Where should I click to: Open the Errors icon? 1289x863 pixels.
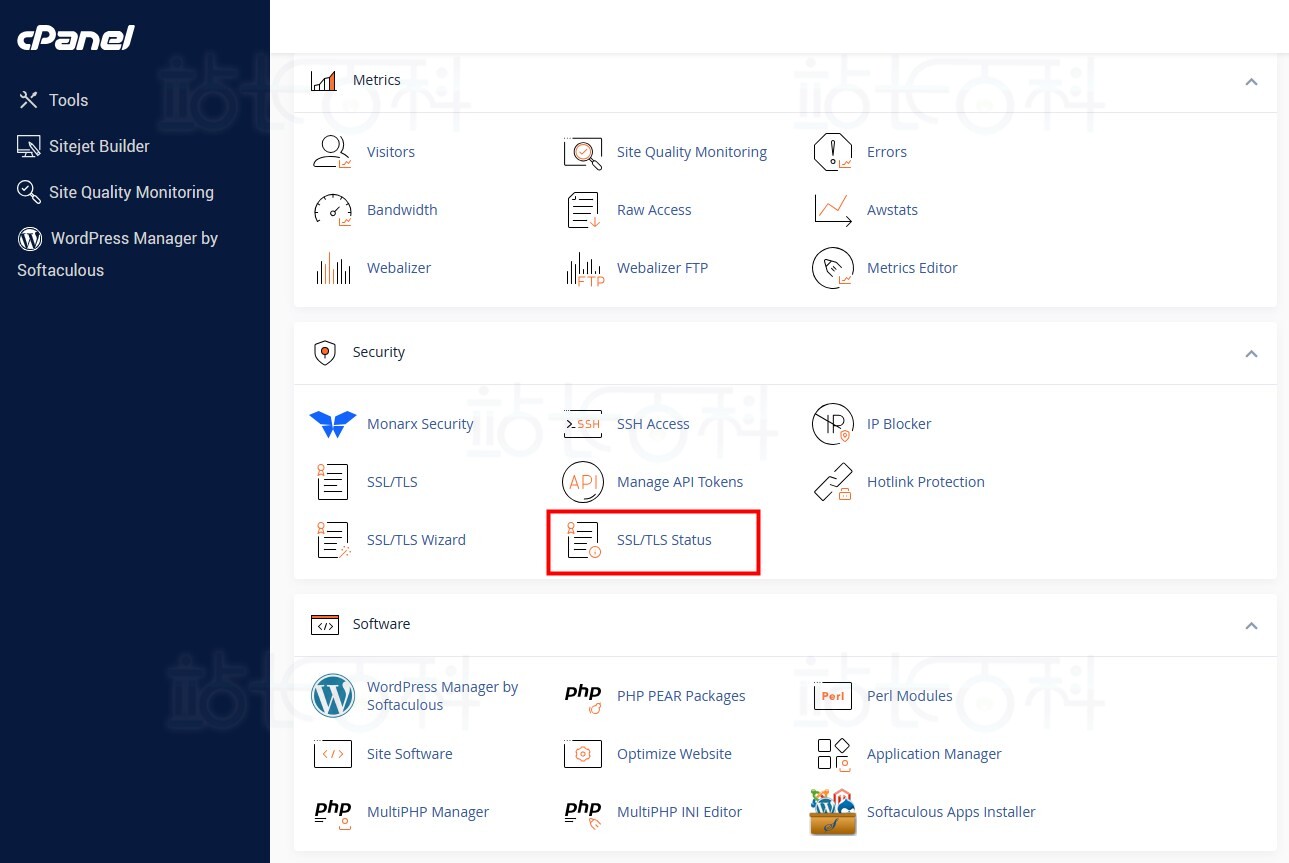833,152
